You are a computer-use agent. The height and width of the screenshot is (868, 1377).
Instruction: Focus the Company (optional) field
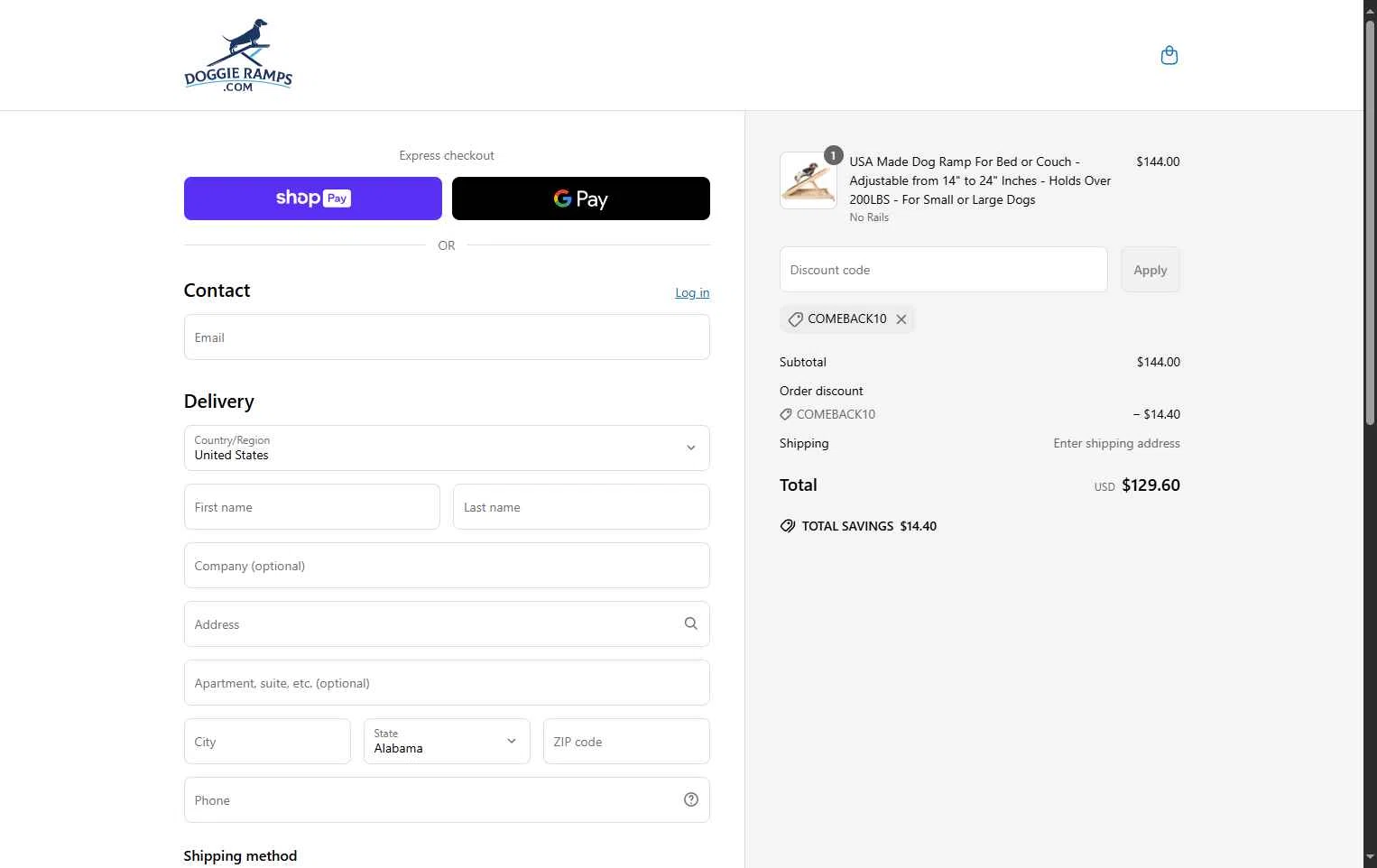(x=447, y=566)
